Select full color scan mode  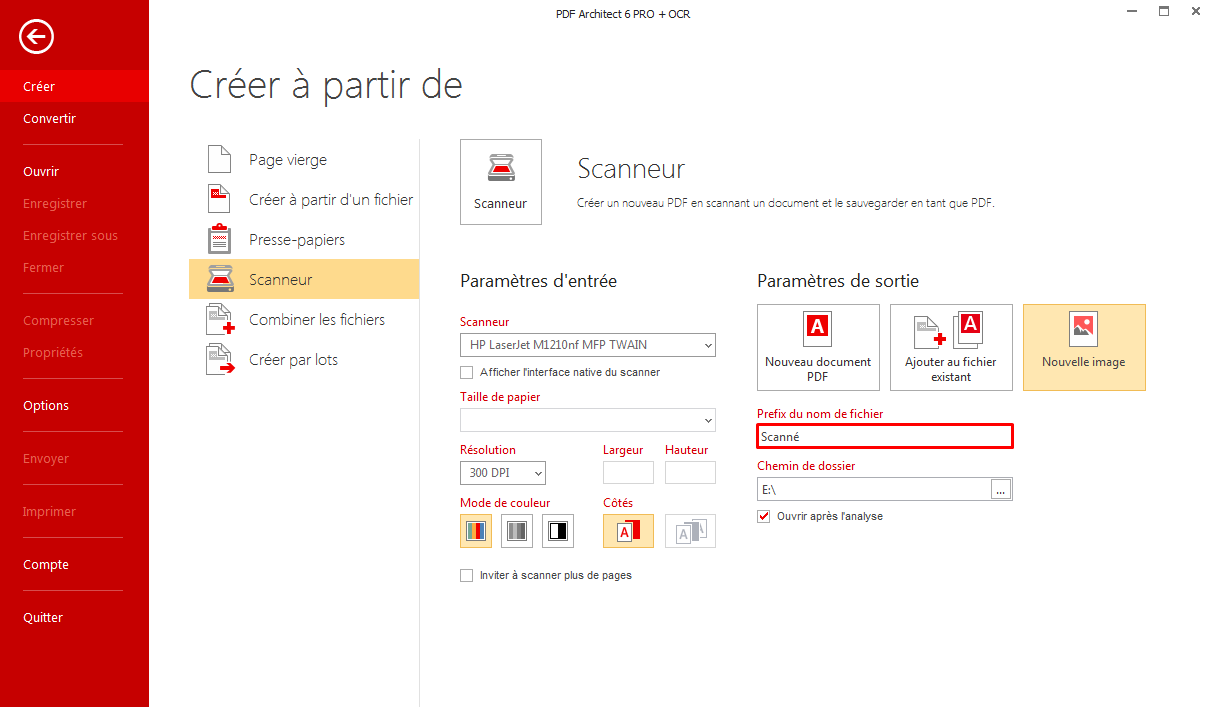(476, 531)
